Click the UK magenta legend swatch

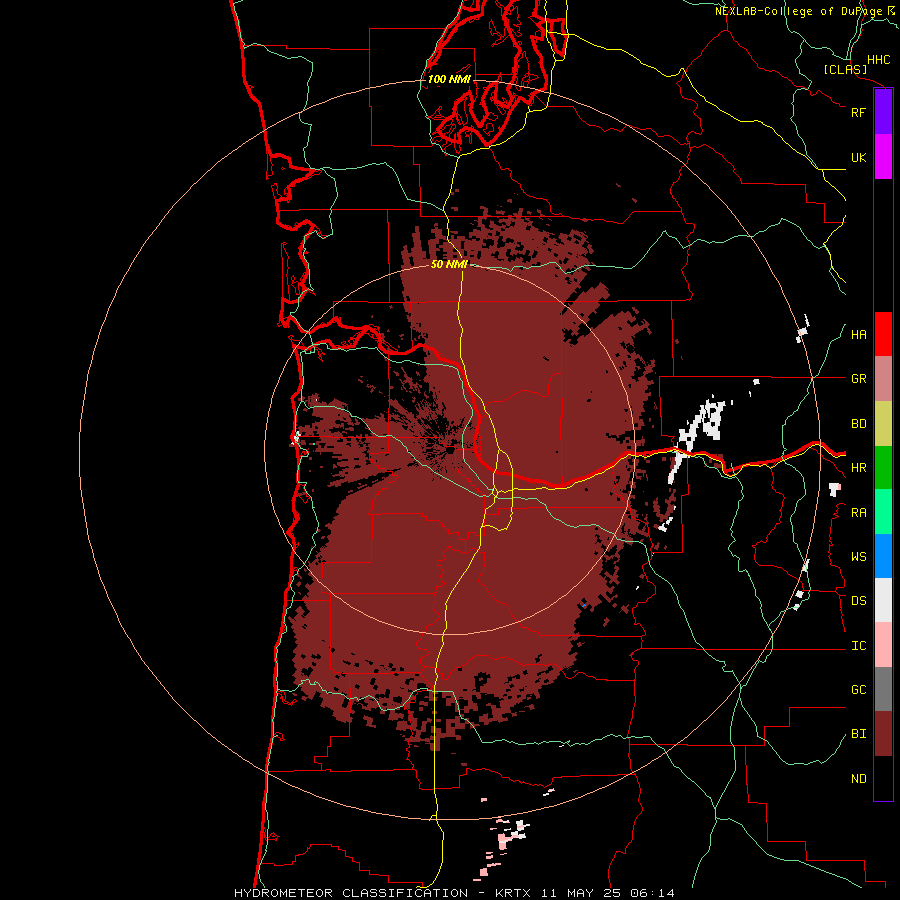coord(883,157)
